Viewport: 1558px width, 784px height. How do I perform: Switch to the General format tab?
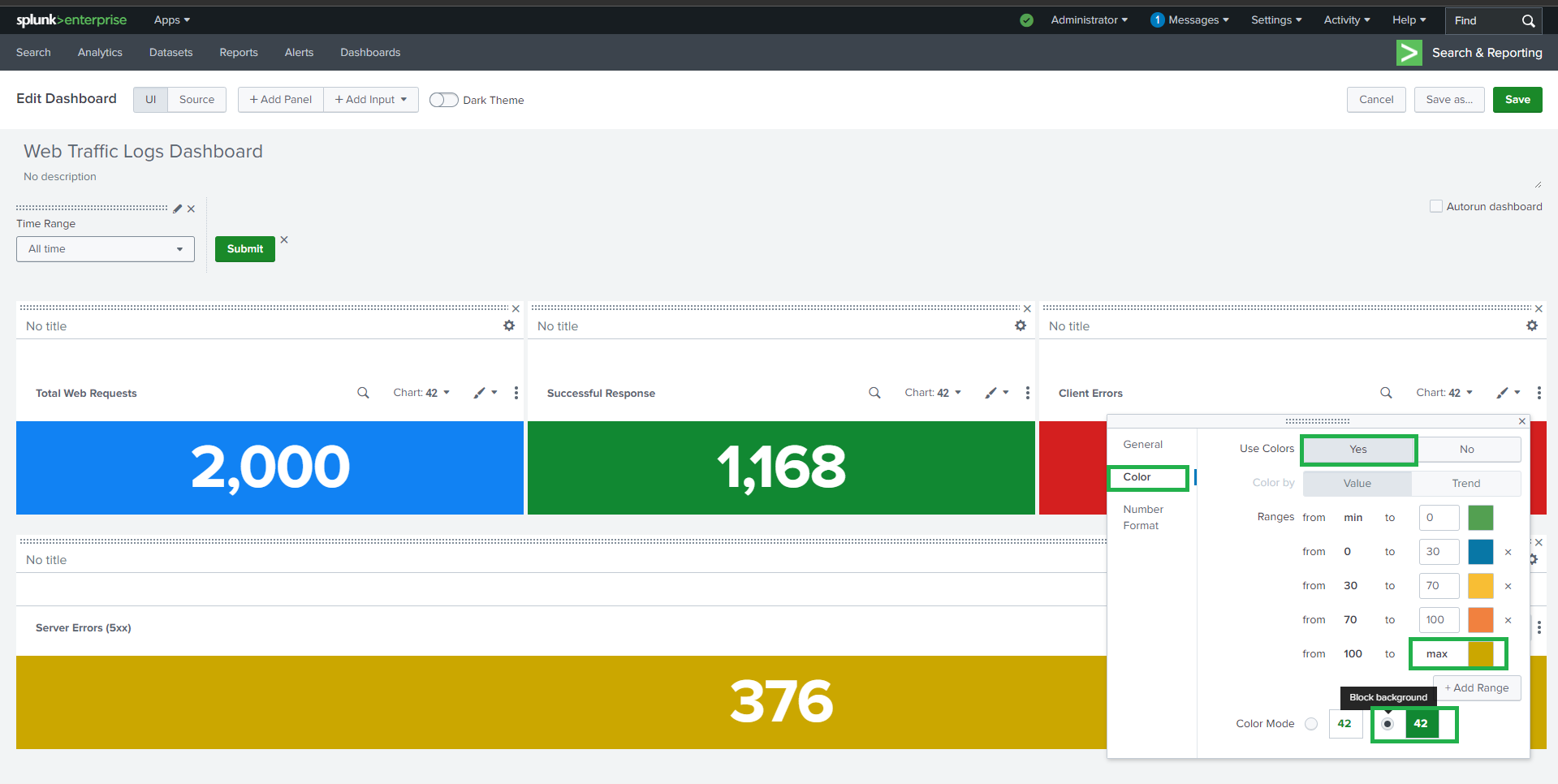coord(1143,445)
